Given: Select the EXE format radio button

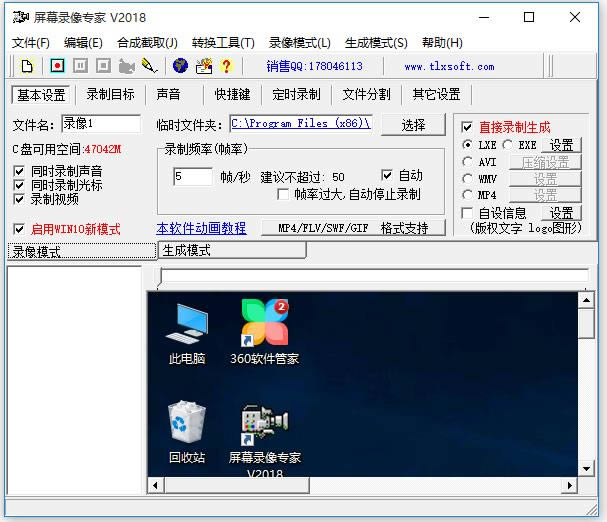Looking at the screenshot, I should pos(508,145).
